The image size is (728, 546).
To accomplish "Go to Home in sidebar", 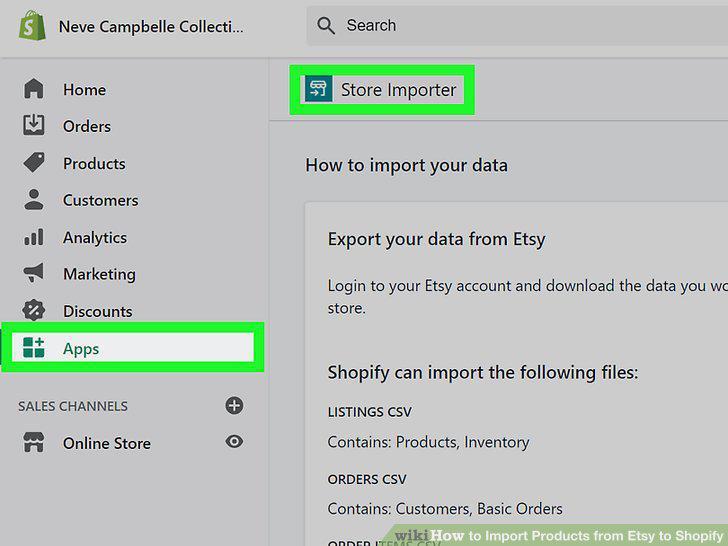I will [x=84, y=90].
